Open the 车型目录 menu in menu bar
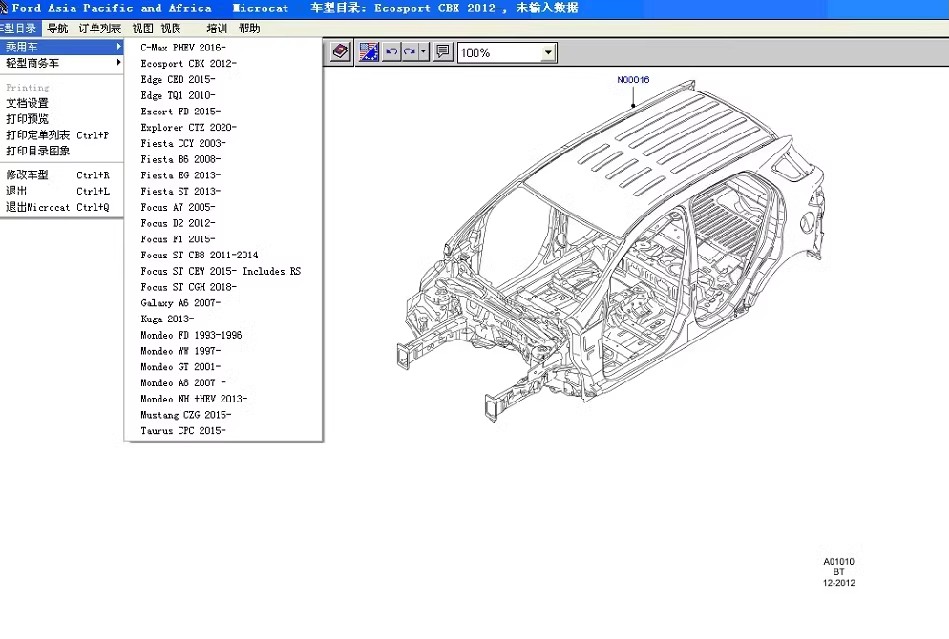Viewport: 949px width, 639px height. [19, 28]
